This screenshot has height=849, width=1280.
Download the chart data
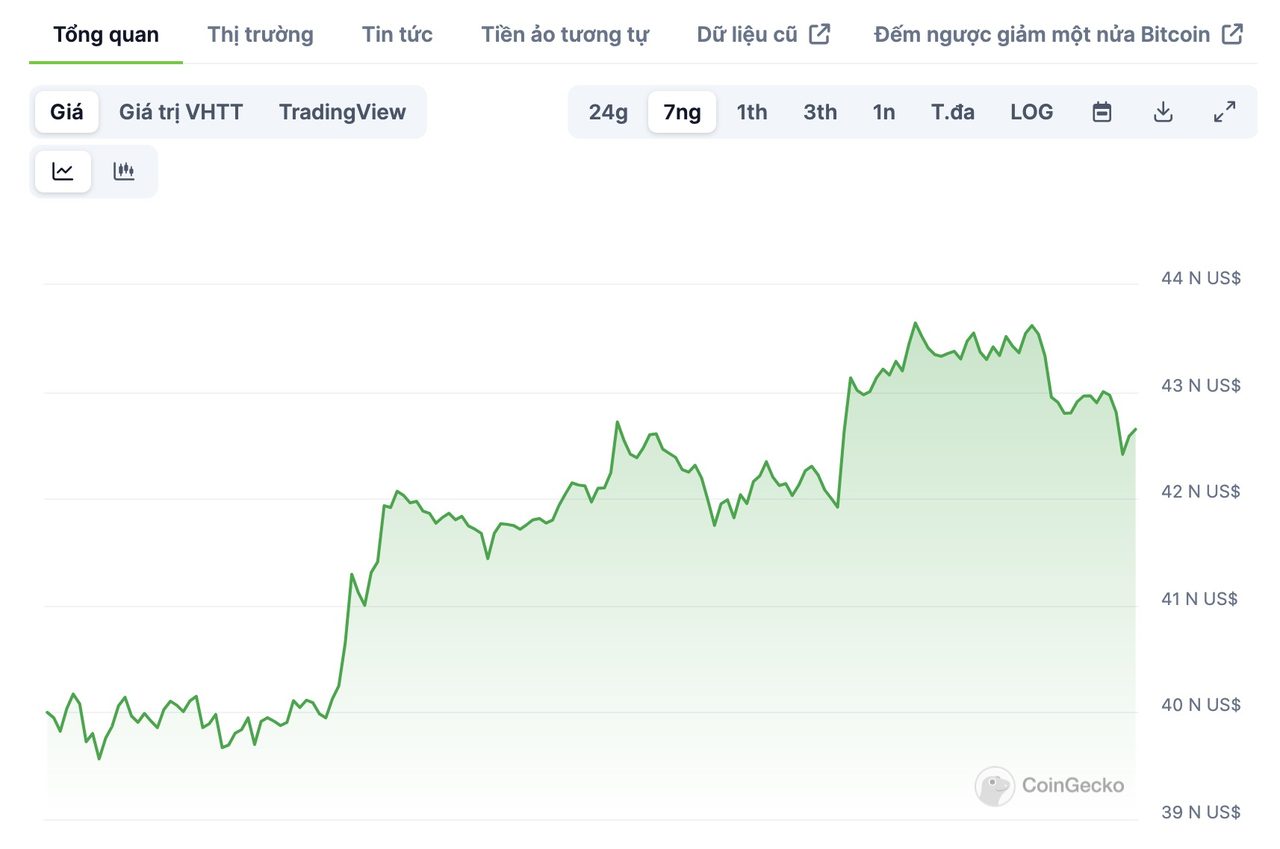coord(1163,112)
